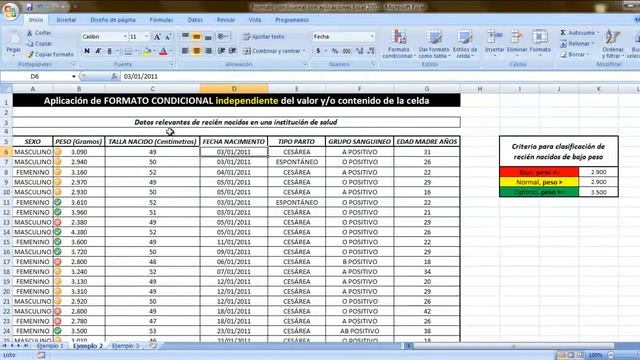Open the Diseño de página tab
640x360 pixels.
[113, 20]
